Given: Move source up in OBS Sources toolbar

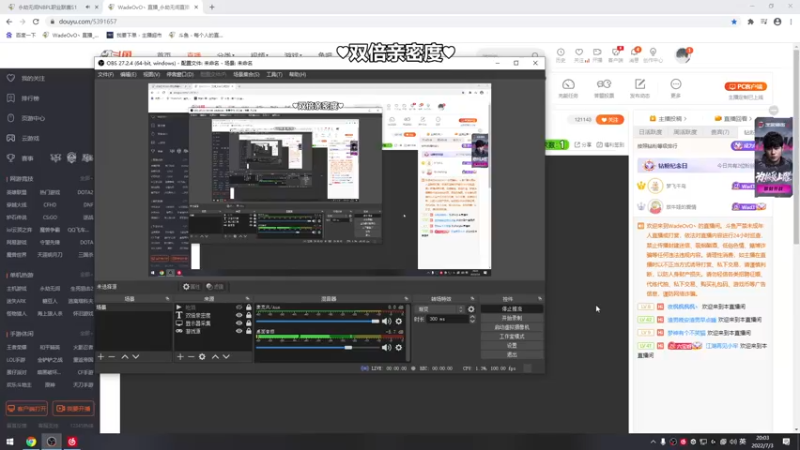Looking at the screenshot, I should click(x=215, y=357).
